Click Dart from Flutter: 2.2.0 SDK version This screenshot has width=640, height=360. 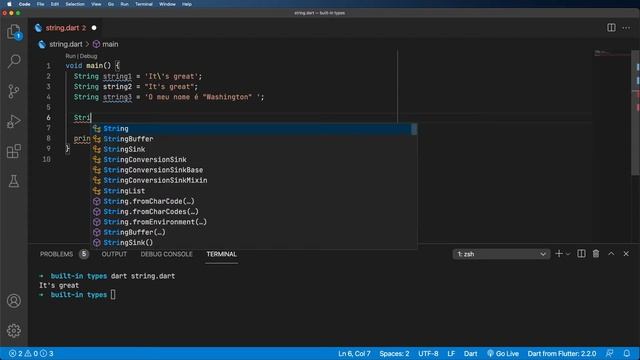pyautogui.click(x=562, y=353)
